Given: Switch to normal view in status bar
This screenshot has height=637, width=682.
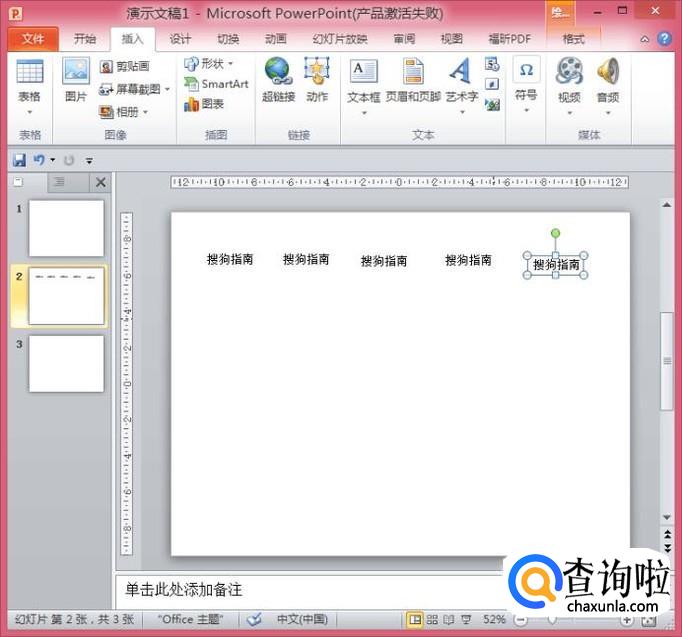Looking at the screenshot, I should [x=415, y=620].
